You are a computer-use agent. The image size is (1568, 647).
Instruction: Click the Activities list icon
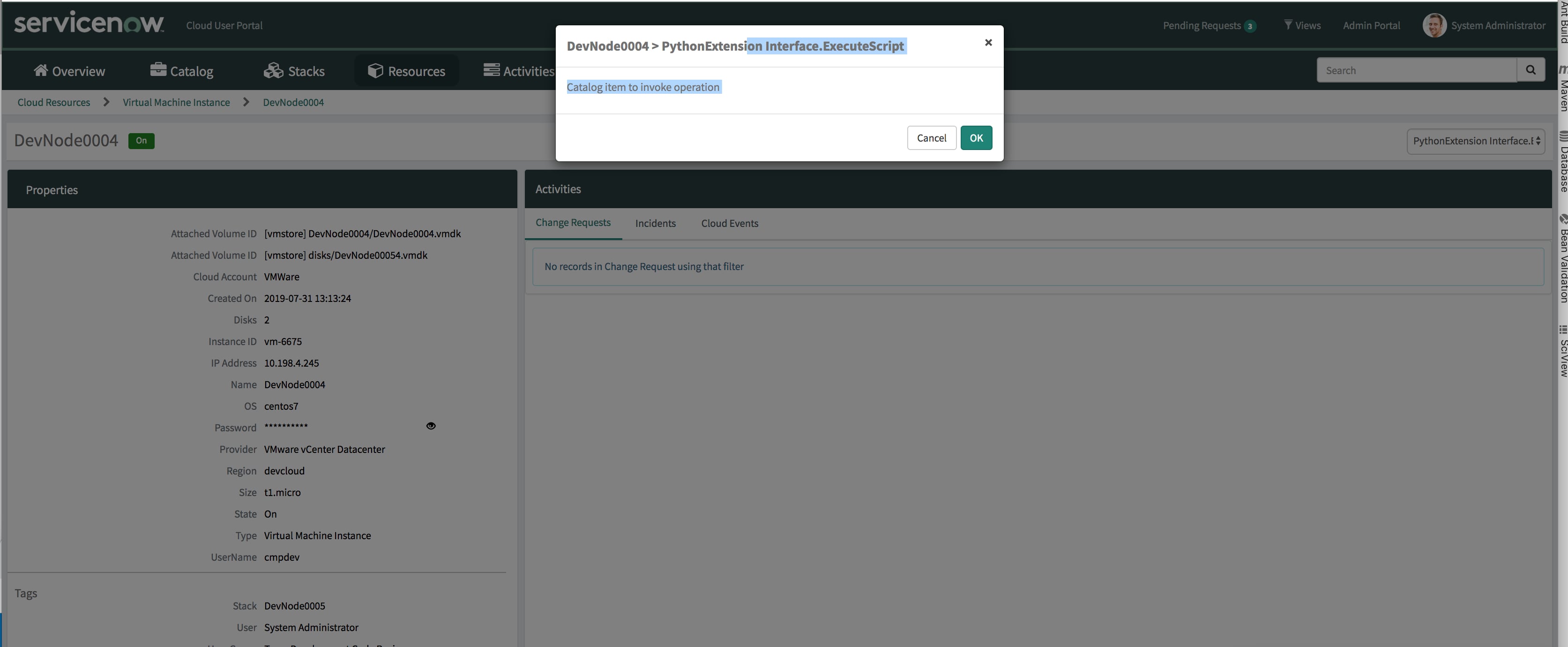coord(491,70)
